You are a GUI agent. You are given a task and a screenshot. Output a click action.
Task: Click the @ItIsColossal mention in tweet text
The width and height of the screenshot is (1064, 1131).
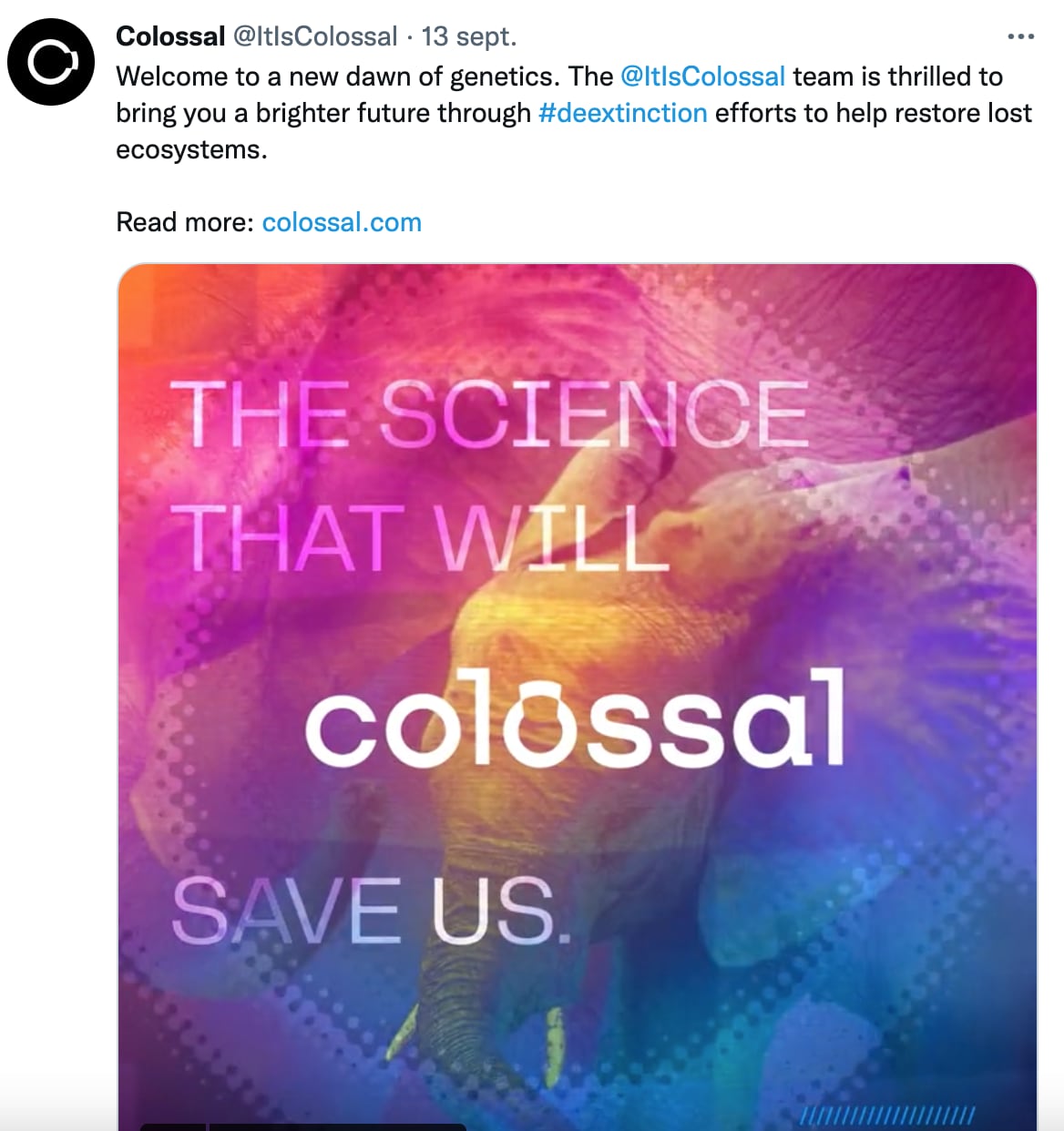click(x=702, y=76)
